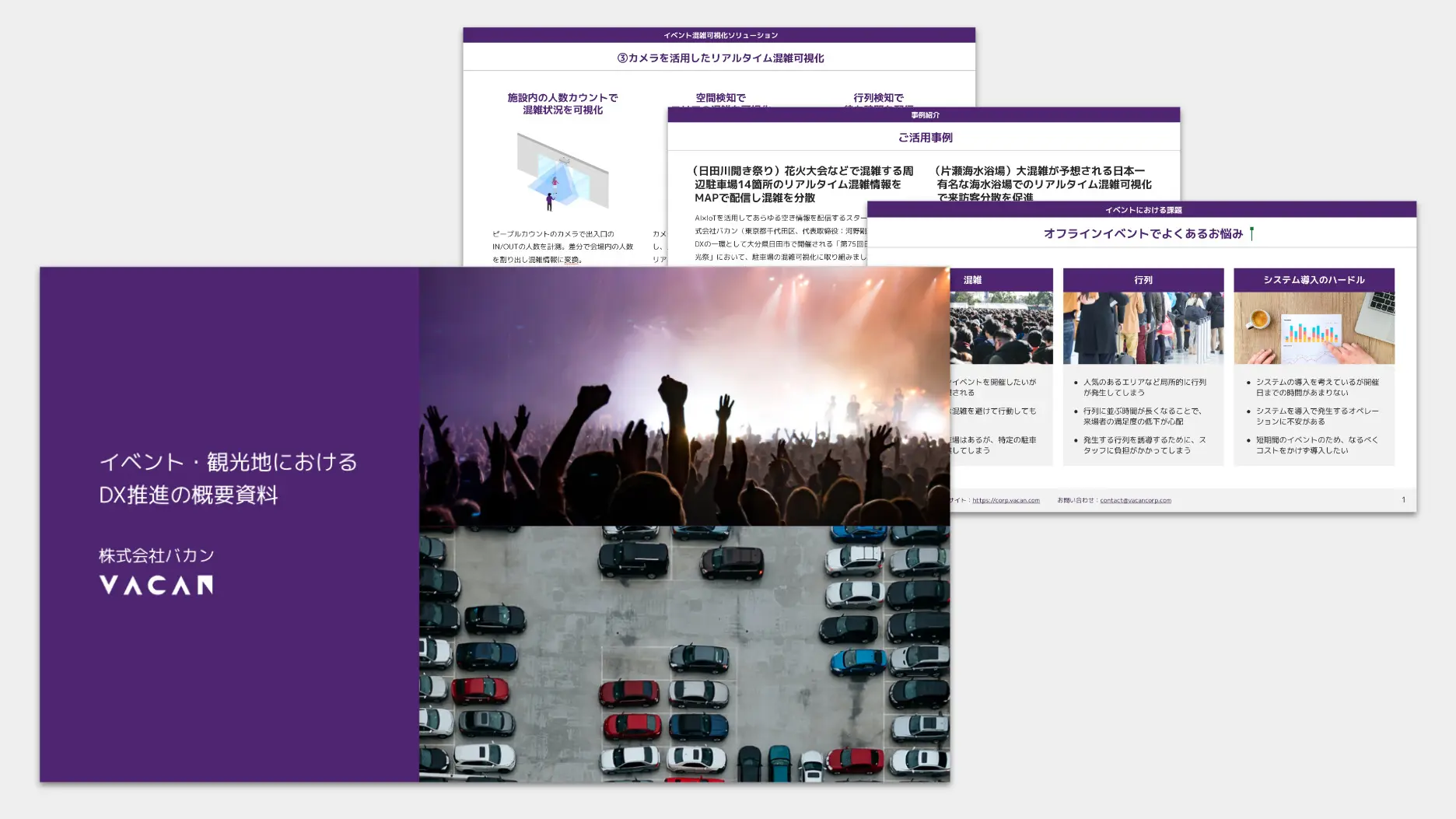
Task: Click the queue of people photo
Action: (1143, 327)
